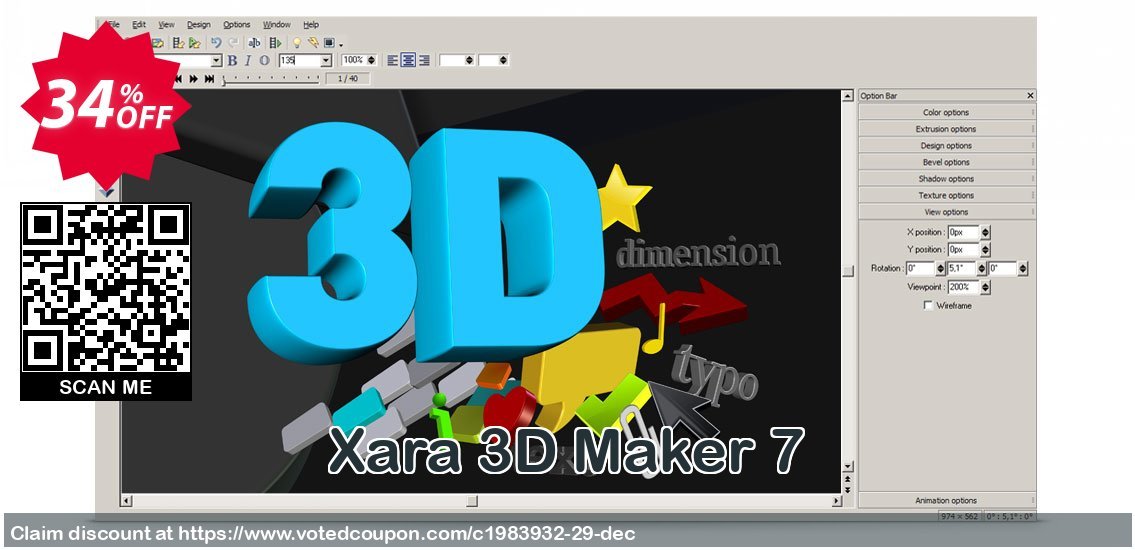This screenshot has height=550, width=1135.
Task: Click the Undo arrow icon
Action: pyautogui.click(x=216, y=43)
